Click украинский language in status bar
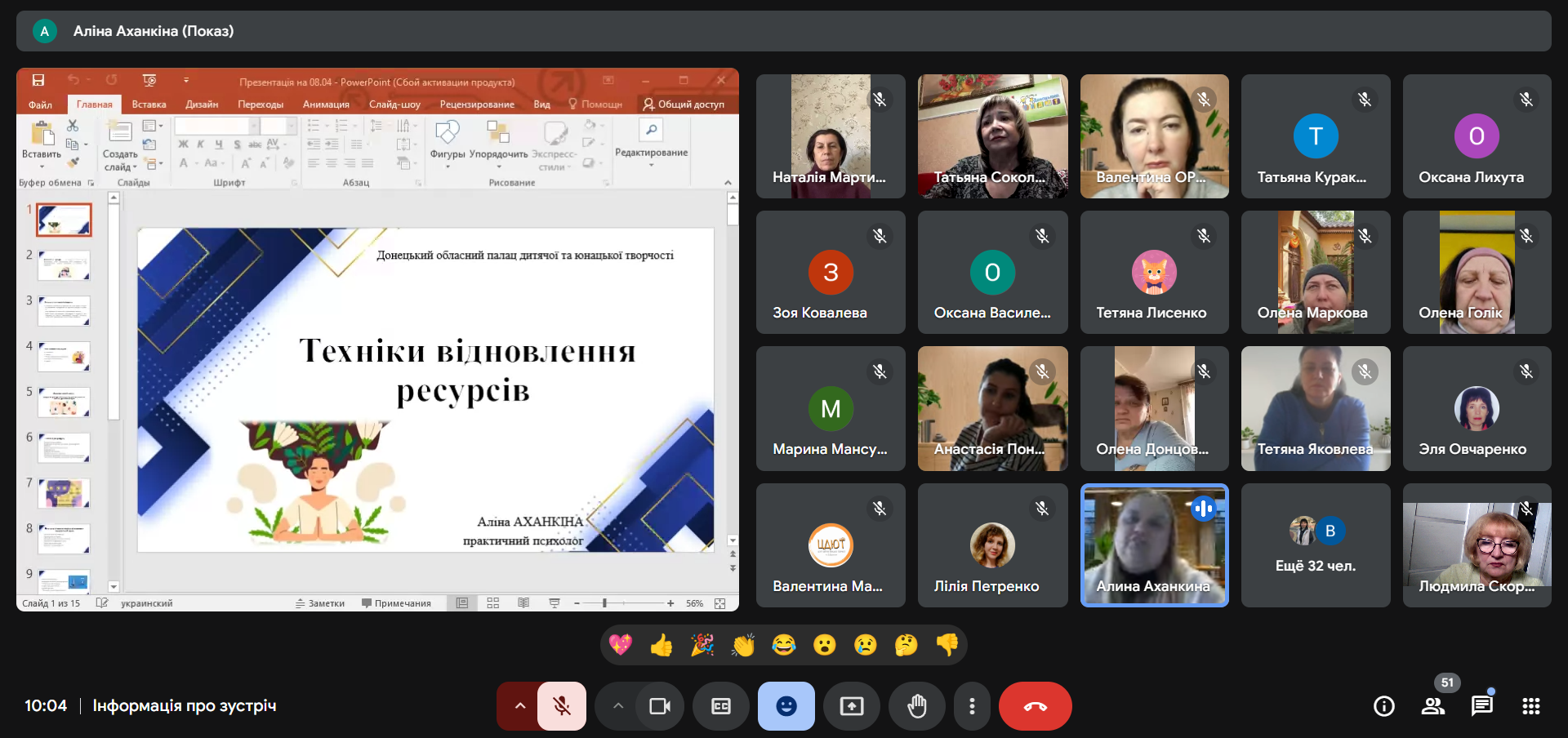The width and height of the screenshot is (1568, 738). click(x=147, y=603)
